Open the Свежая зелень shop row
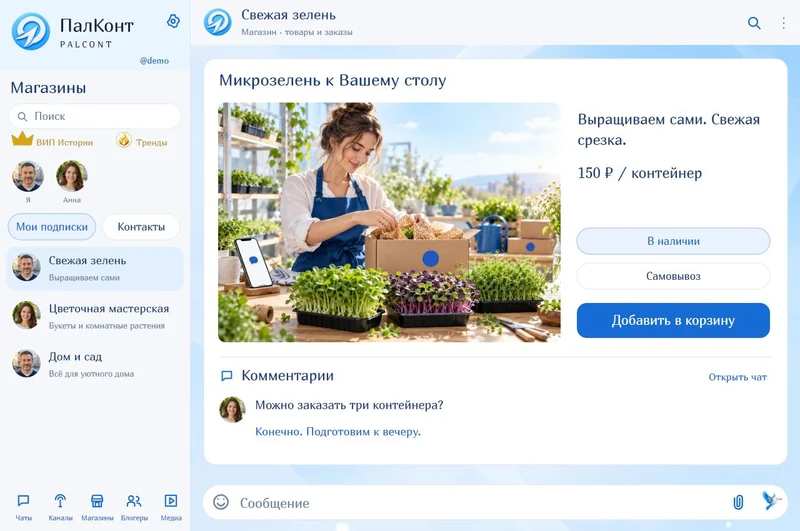 pos(95,268)
